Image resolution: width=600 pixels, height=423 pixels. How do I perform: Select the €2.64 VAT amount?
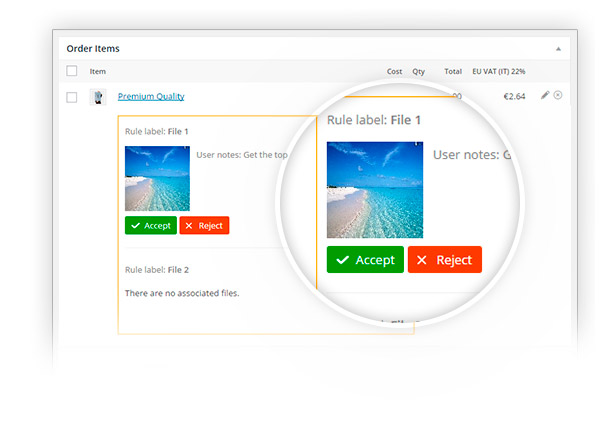click(x=512, y=97)
